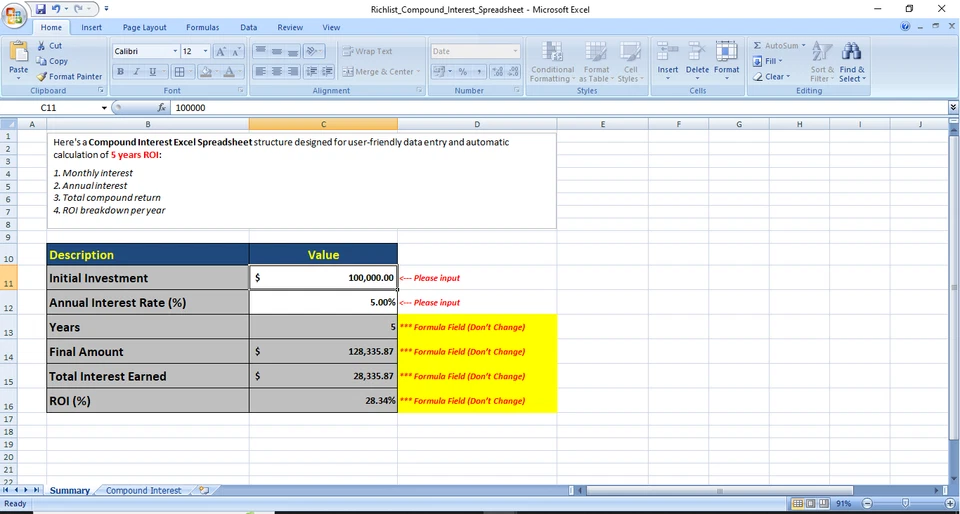
Task: Decrease the cell indent
Action: [312, 72]
